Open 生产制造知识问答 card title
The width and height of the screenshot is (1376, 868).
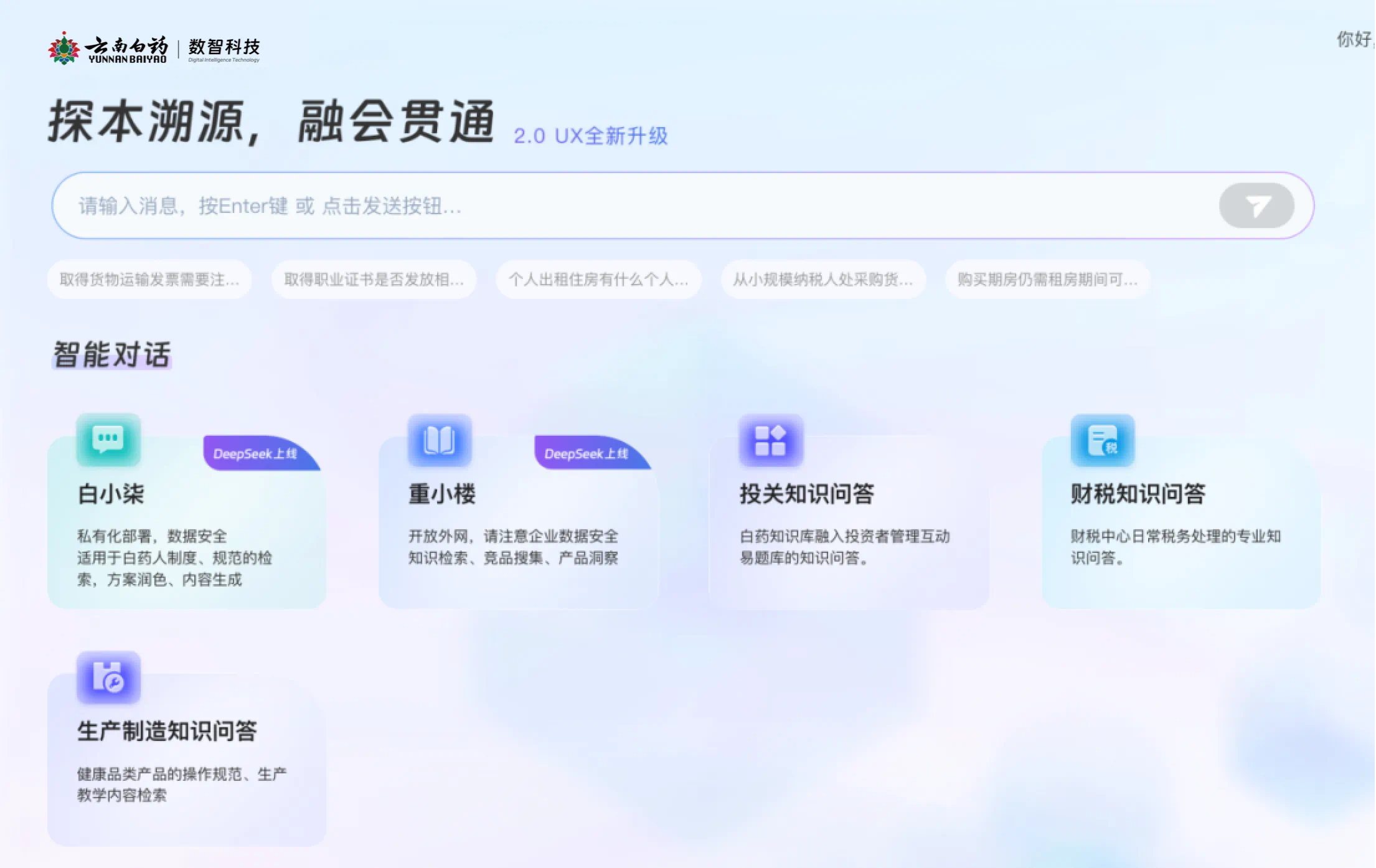pos(167,731)
